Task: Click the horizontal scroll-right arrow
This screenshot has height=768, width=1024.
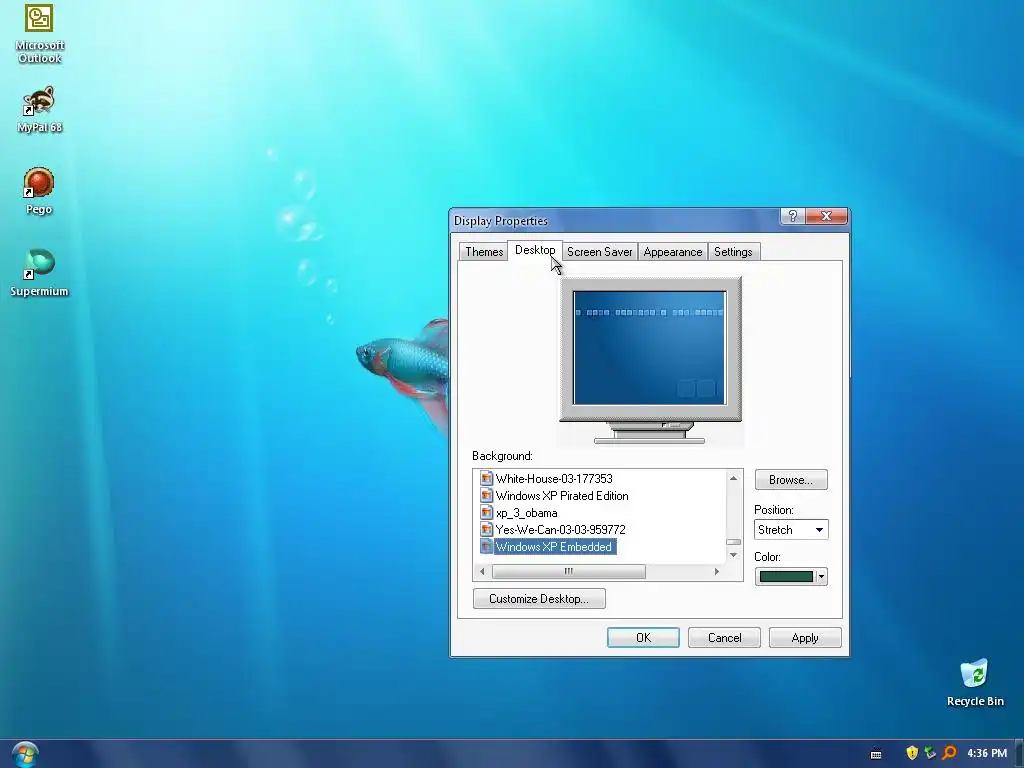Action: (x=717, y=571)
